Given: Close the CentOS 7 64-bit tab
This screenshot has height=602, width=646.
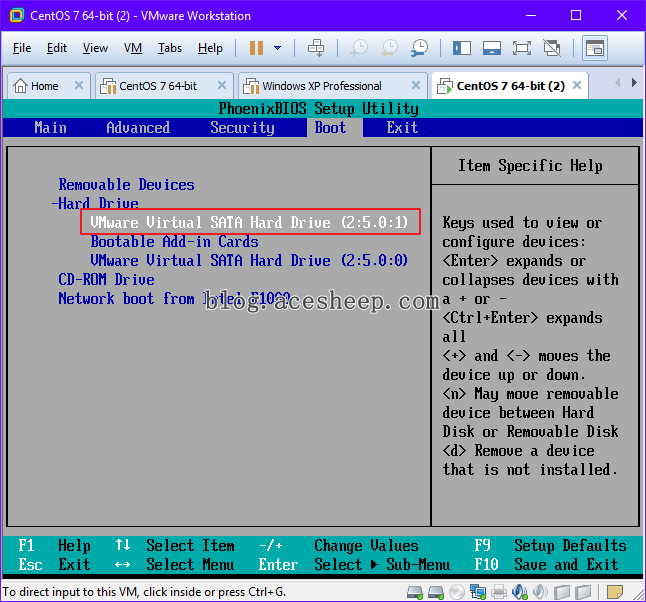Looking at the screenshot, I should [222, 85].
